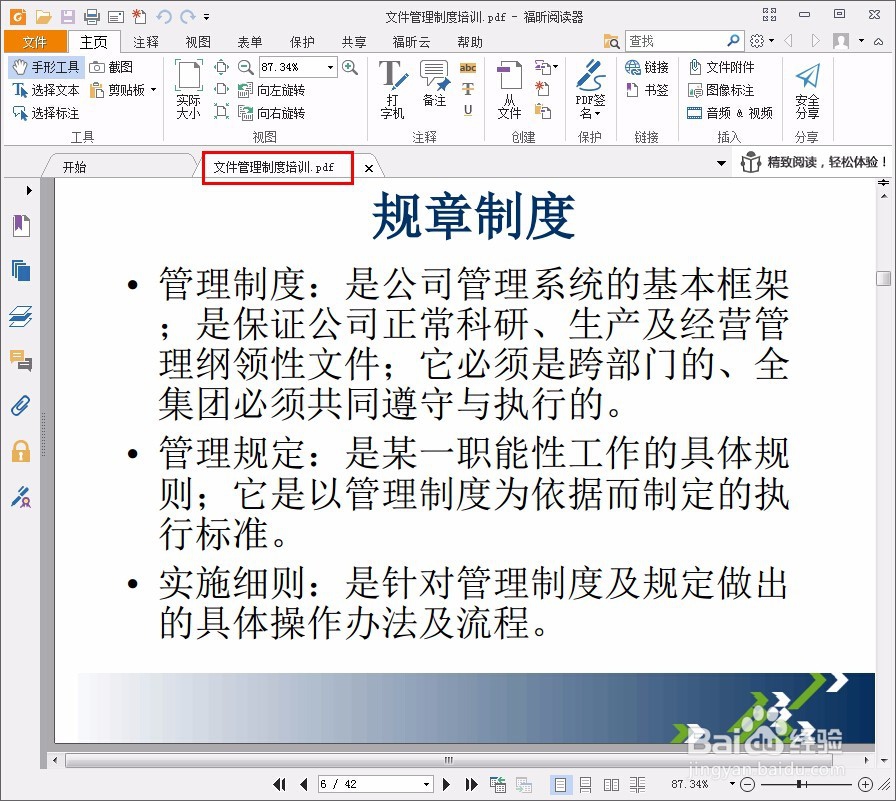
Task: Select the Highlight abc tool
Action: point(468,68)
